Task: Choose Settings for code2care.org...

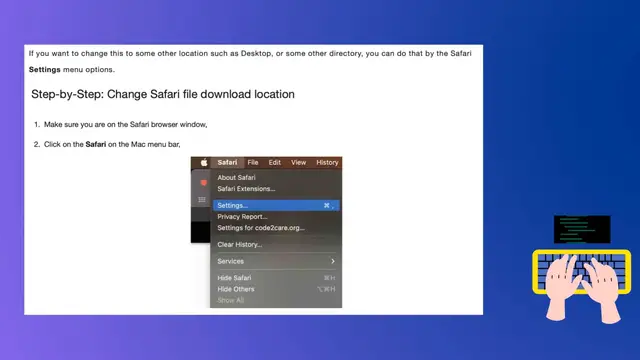Action: pos(261,228)
